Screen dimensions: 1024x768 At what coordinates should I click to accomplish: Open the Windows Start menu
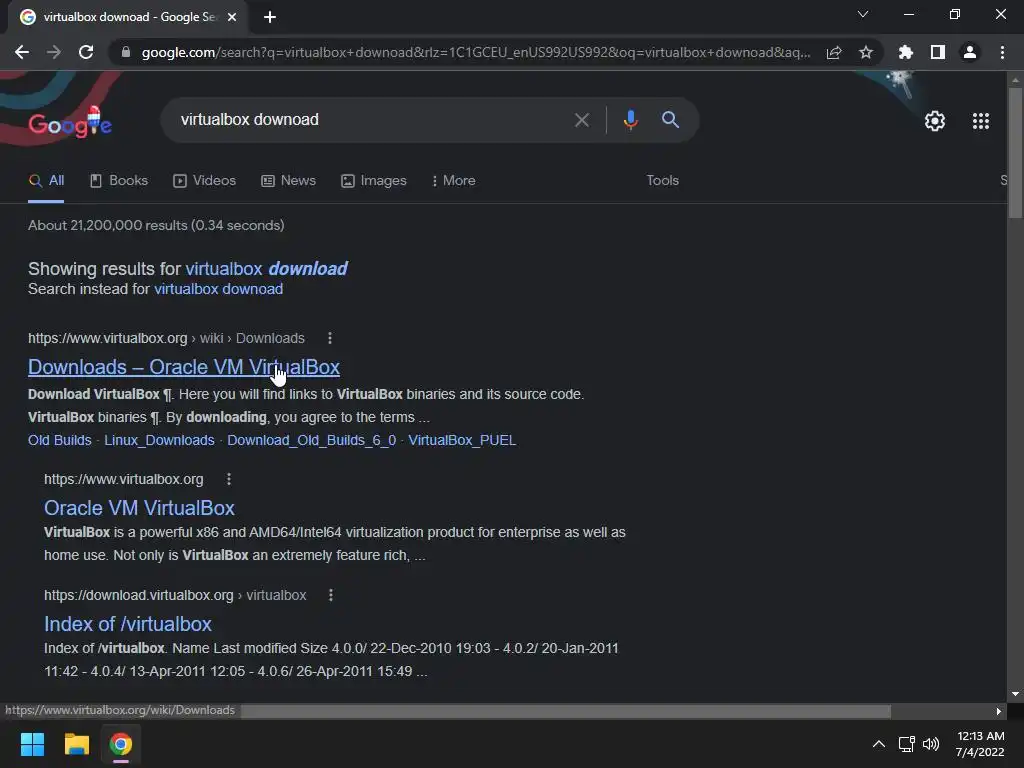coord(32,744)
